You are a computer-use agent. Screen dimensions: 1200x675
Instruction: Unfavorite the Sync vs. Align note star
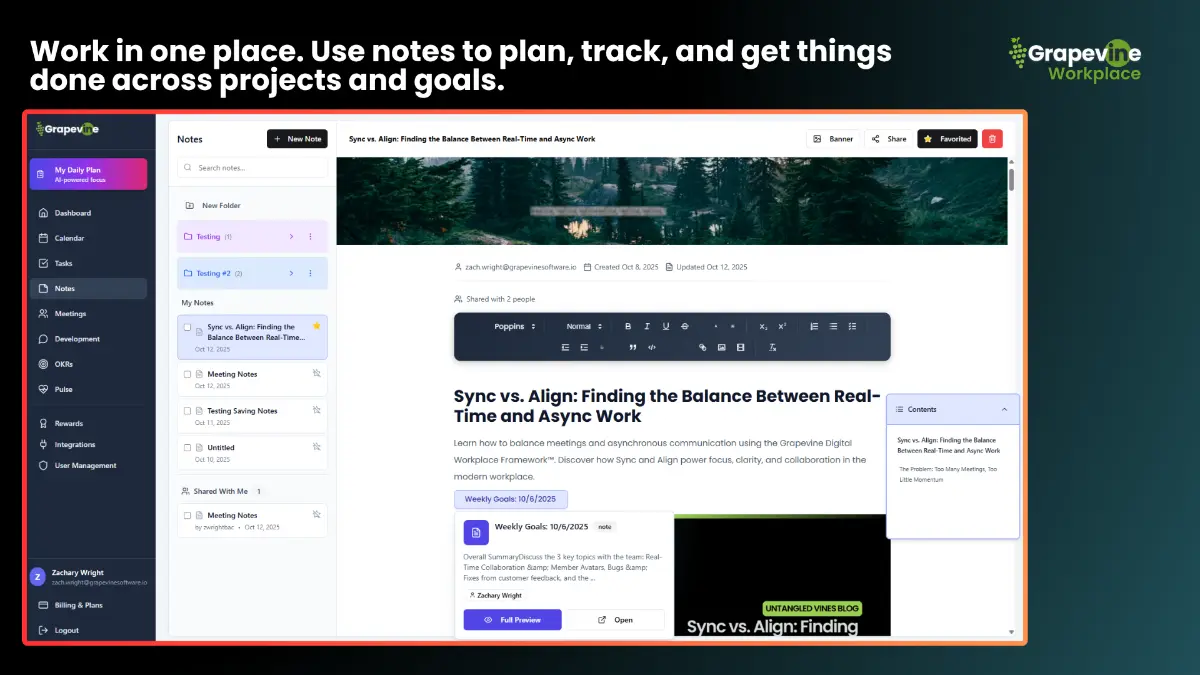(x=317, y=326)
